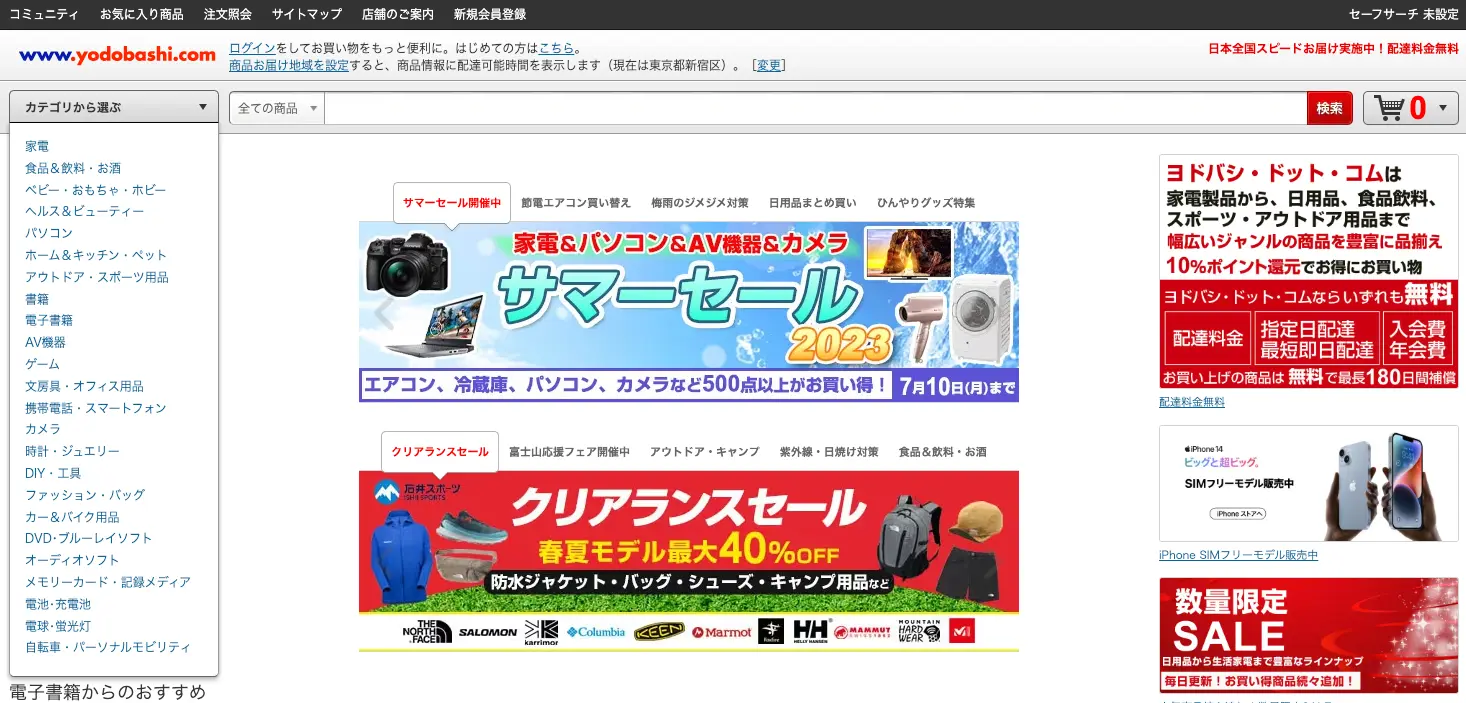Viewport: 1466px width, 703px height.
Task: Switch to 日用品まとめ買い tab
Action: [x=812, y=203]
